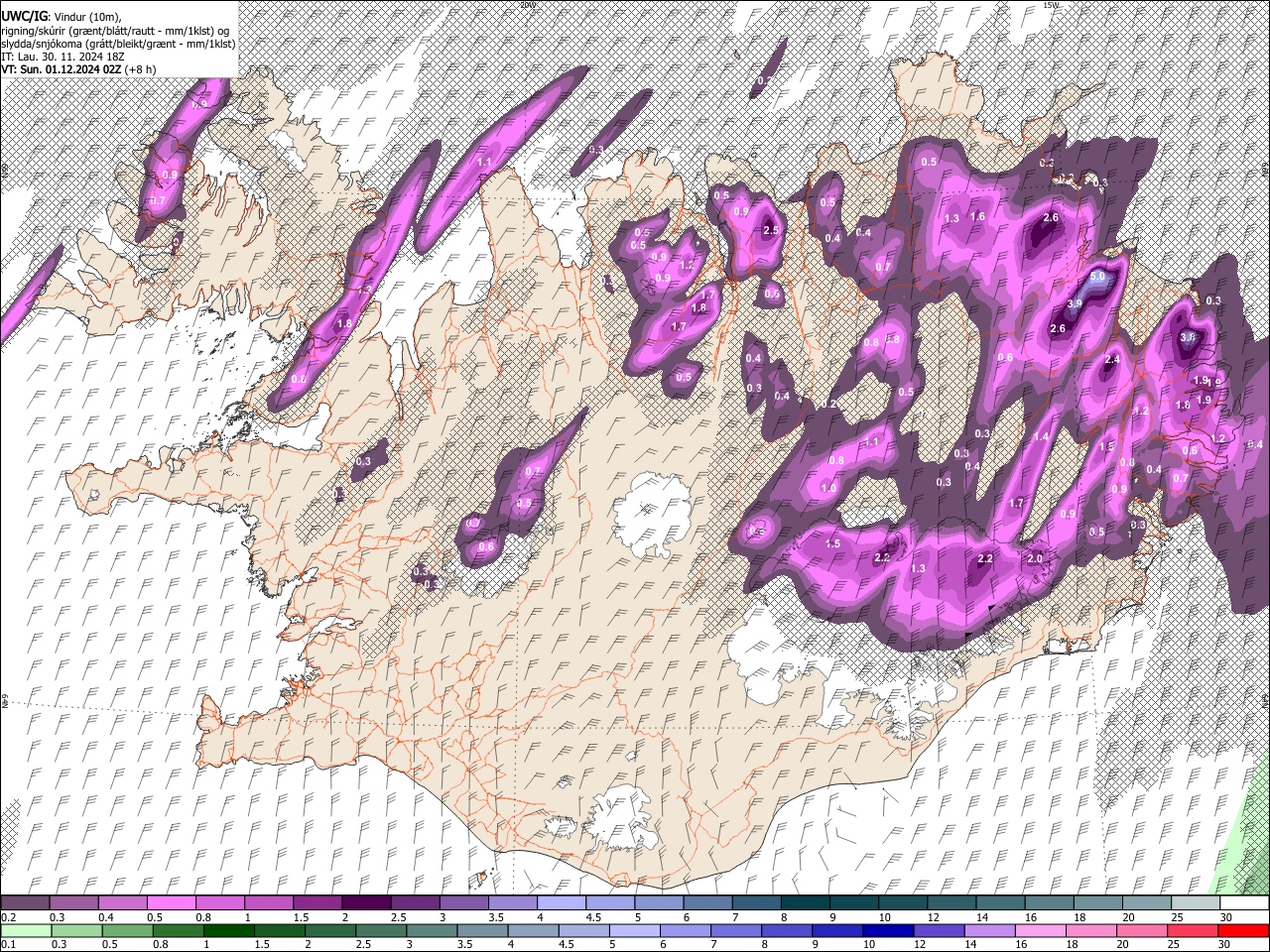
Task: Click the 'IT: Lau. 30. 11. 2024 18Z' line
Action: point(63,57)
